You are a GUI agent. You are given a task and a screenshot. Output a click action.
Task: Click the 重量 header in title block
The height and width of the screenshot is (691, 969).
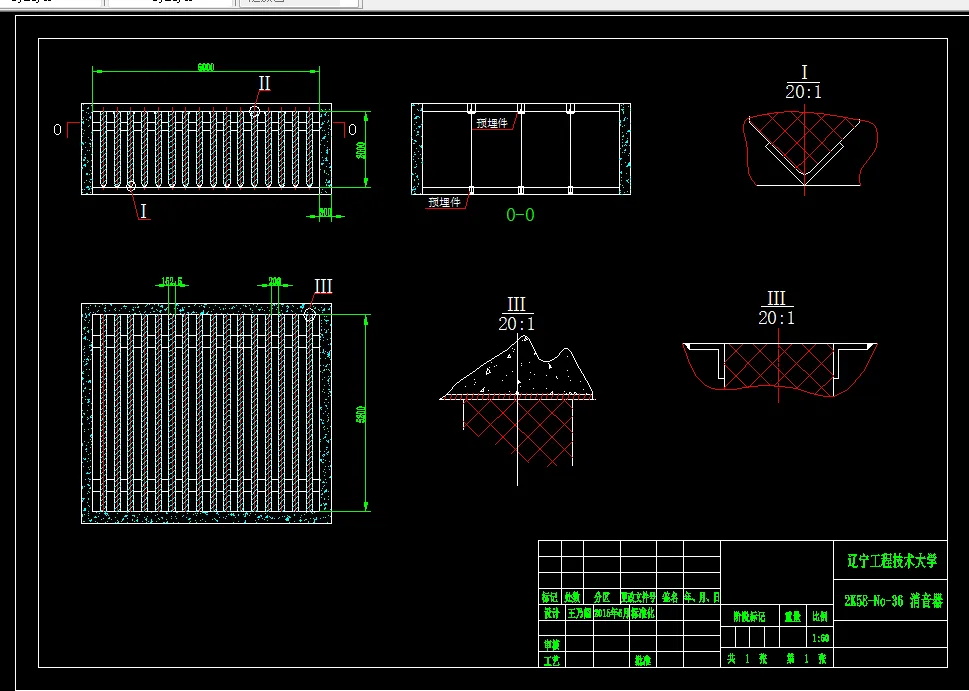792,616
